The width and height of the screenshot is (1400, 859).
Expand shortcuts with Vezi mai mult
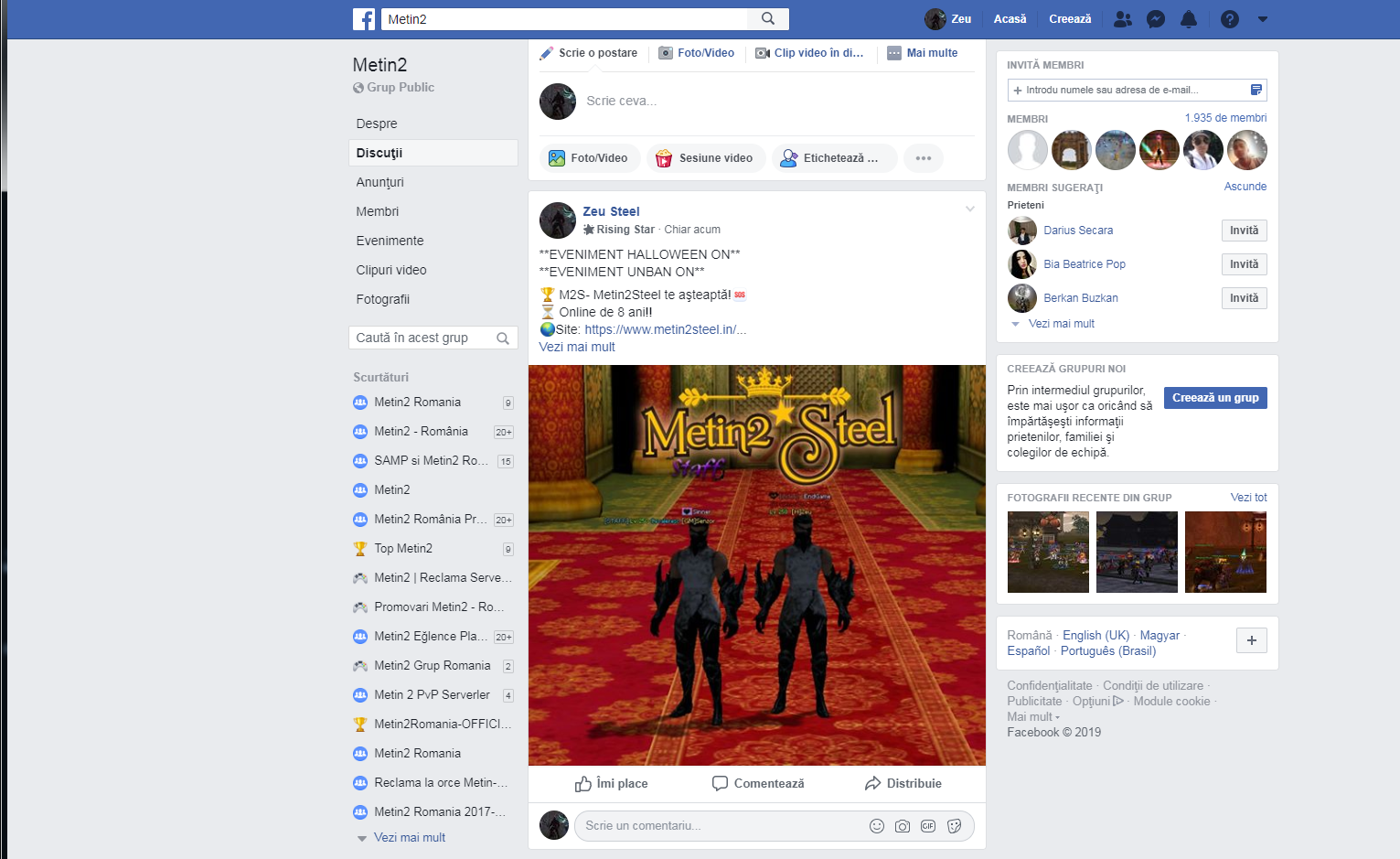[x=410, y=838]
